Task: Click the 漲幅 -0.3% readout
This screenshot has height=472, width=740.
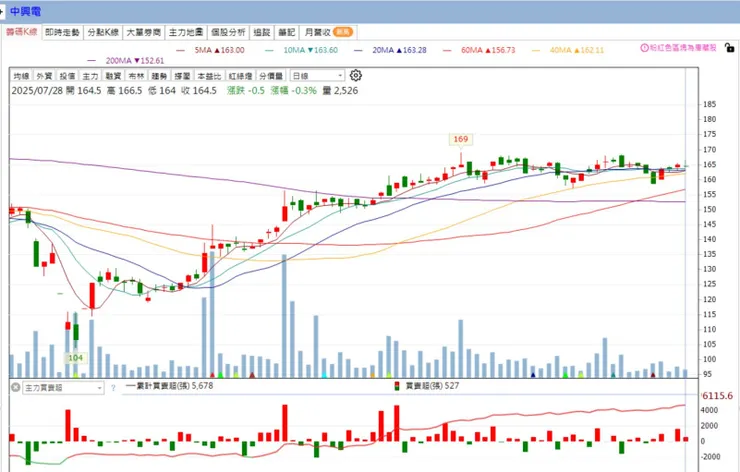Action: pos(294,91)
